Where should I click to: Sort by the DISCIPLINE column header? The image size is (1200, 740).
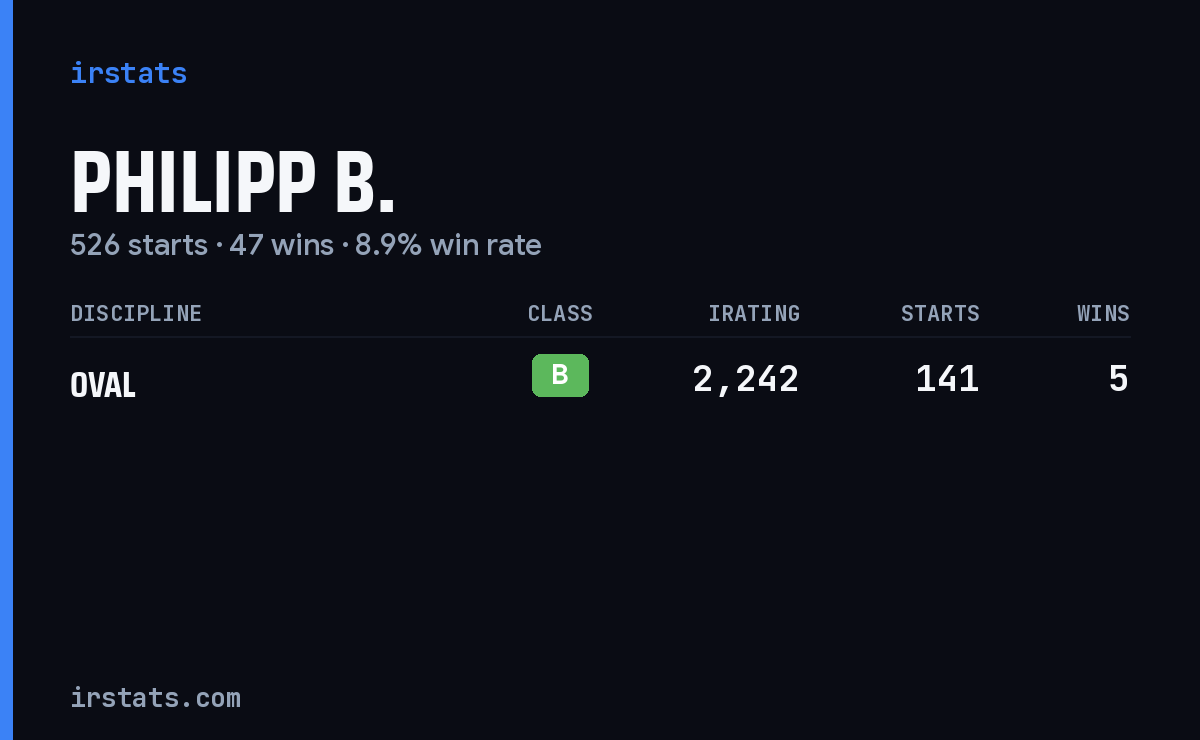coord(136,313)
